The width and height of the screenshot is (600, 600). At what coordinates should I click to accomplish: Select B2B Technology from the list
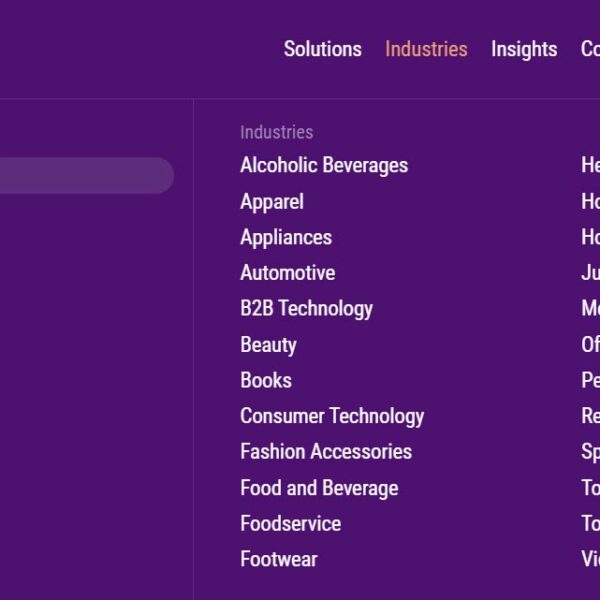point(306,309)
